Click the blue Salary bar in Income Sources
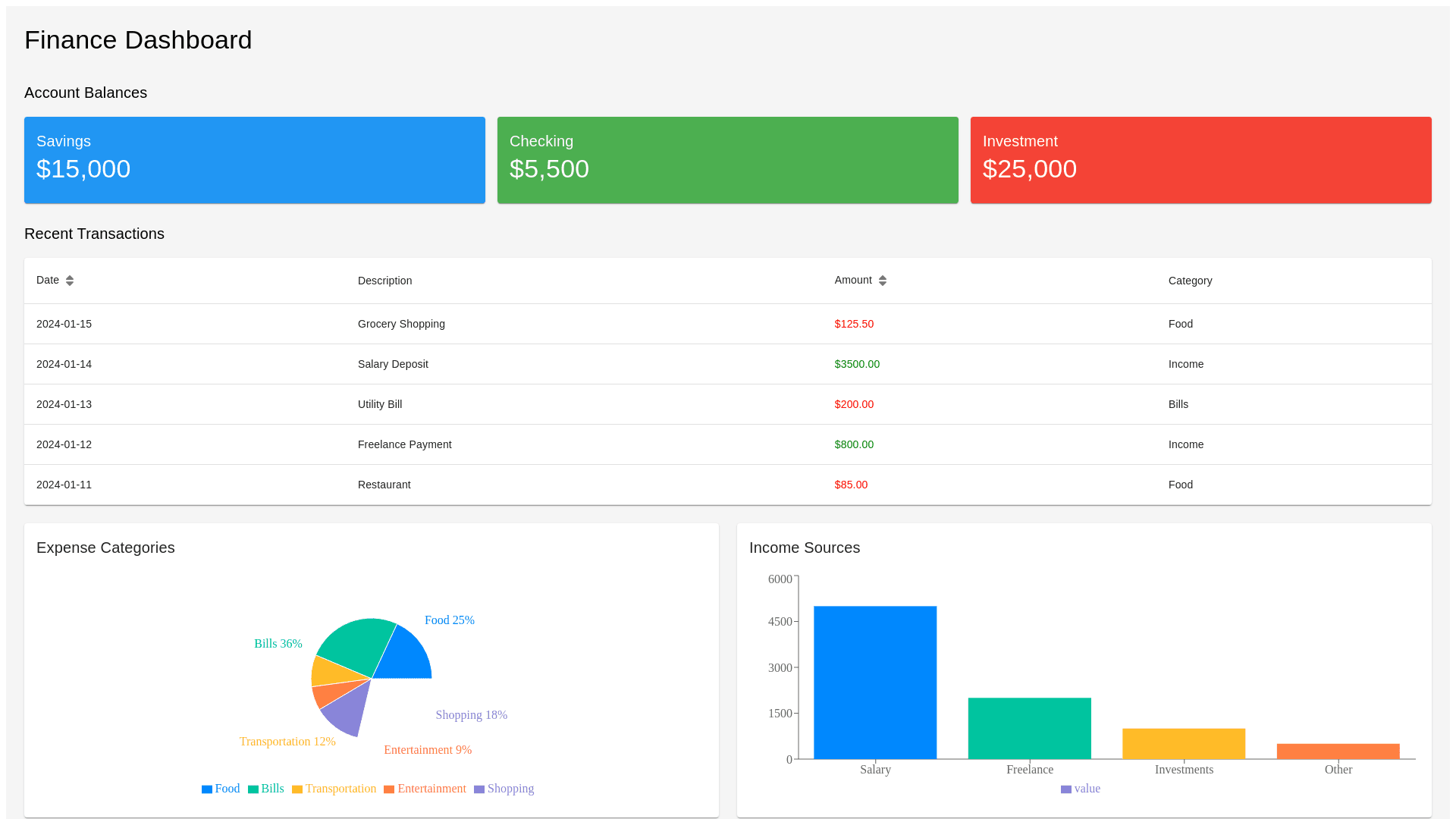The image size is (1456, 819). pos(875,682)
